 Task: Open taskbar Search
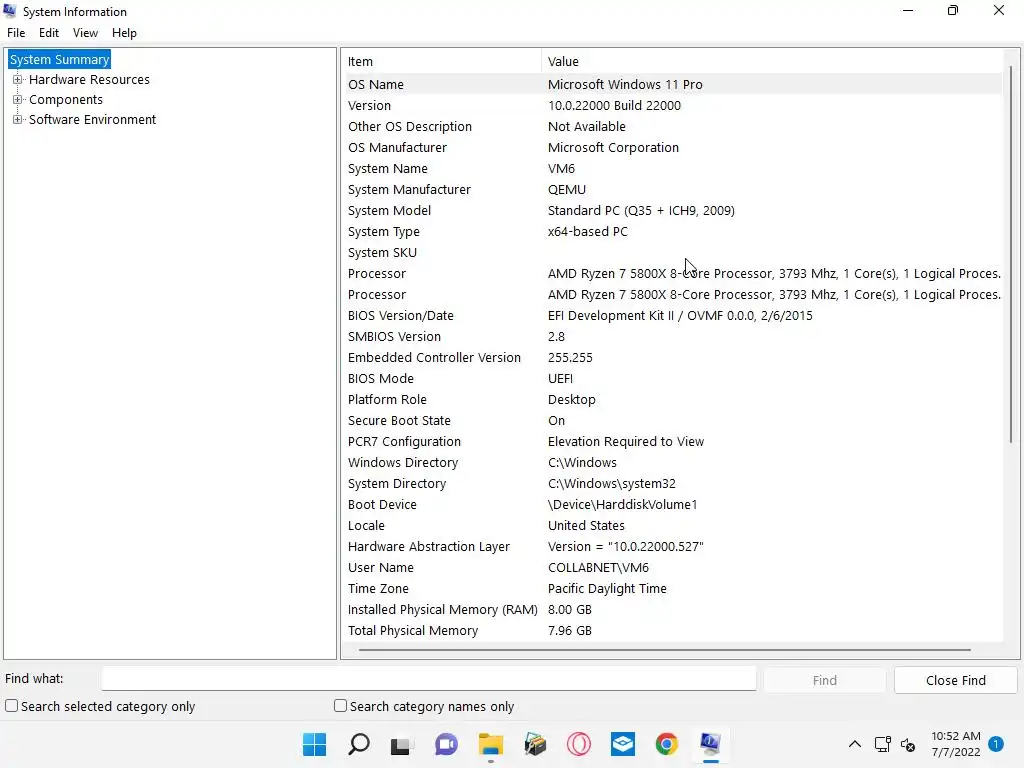coord(359,744)
